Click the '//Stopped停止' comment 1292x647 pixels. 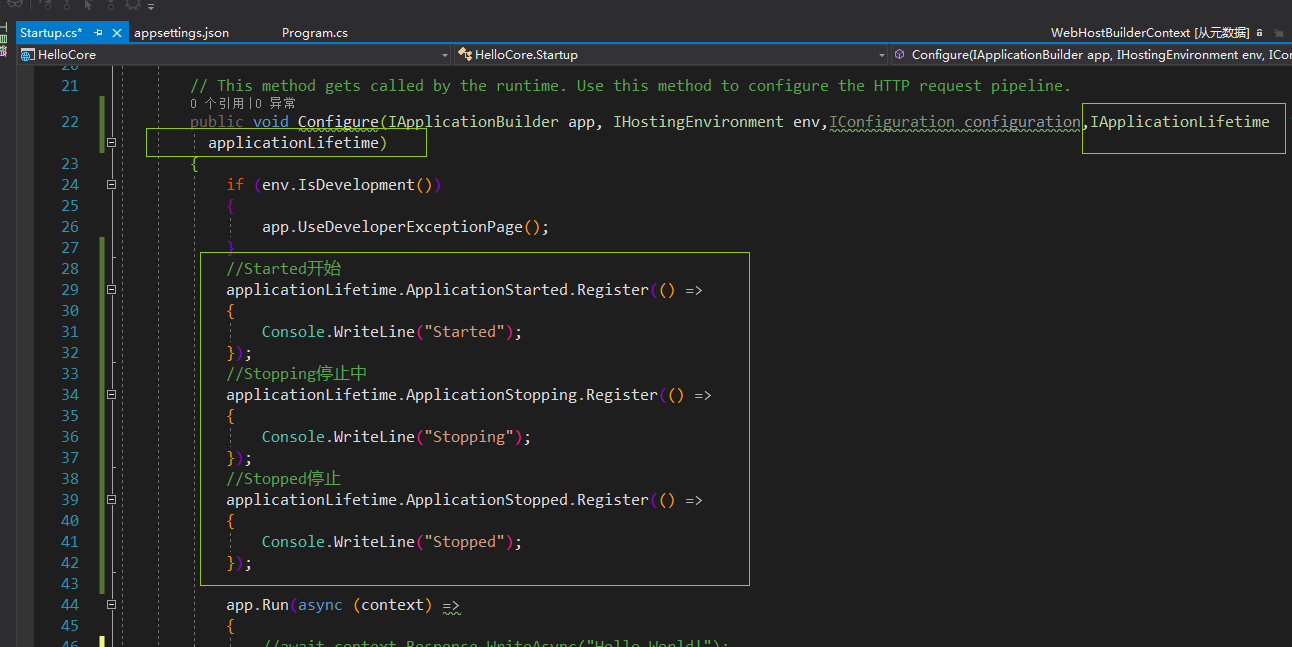pyautogui.click(x=284, y=479)
